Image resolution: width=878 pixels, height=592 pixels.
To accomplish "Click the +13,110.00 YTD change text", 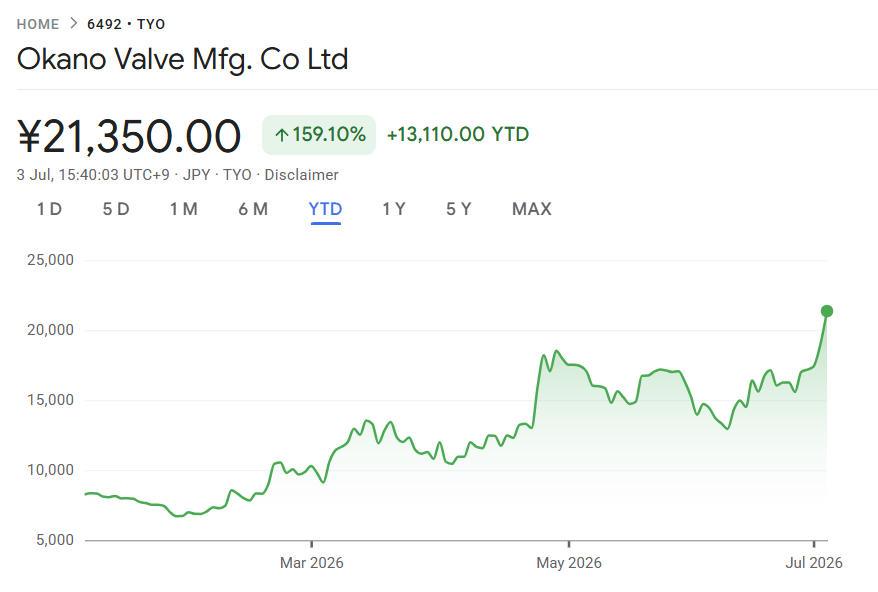I will point(458,134).
